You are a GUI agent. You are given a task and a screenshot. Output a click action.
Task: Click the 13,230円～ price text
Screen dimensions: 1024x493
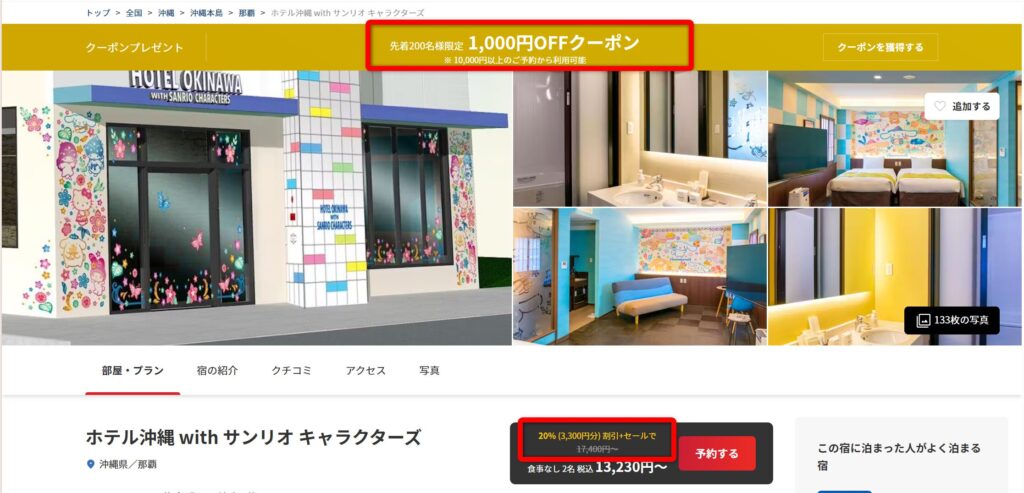(632, 467)
